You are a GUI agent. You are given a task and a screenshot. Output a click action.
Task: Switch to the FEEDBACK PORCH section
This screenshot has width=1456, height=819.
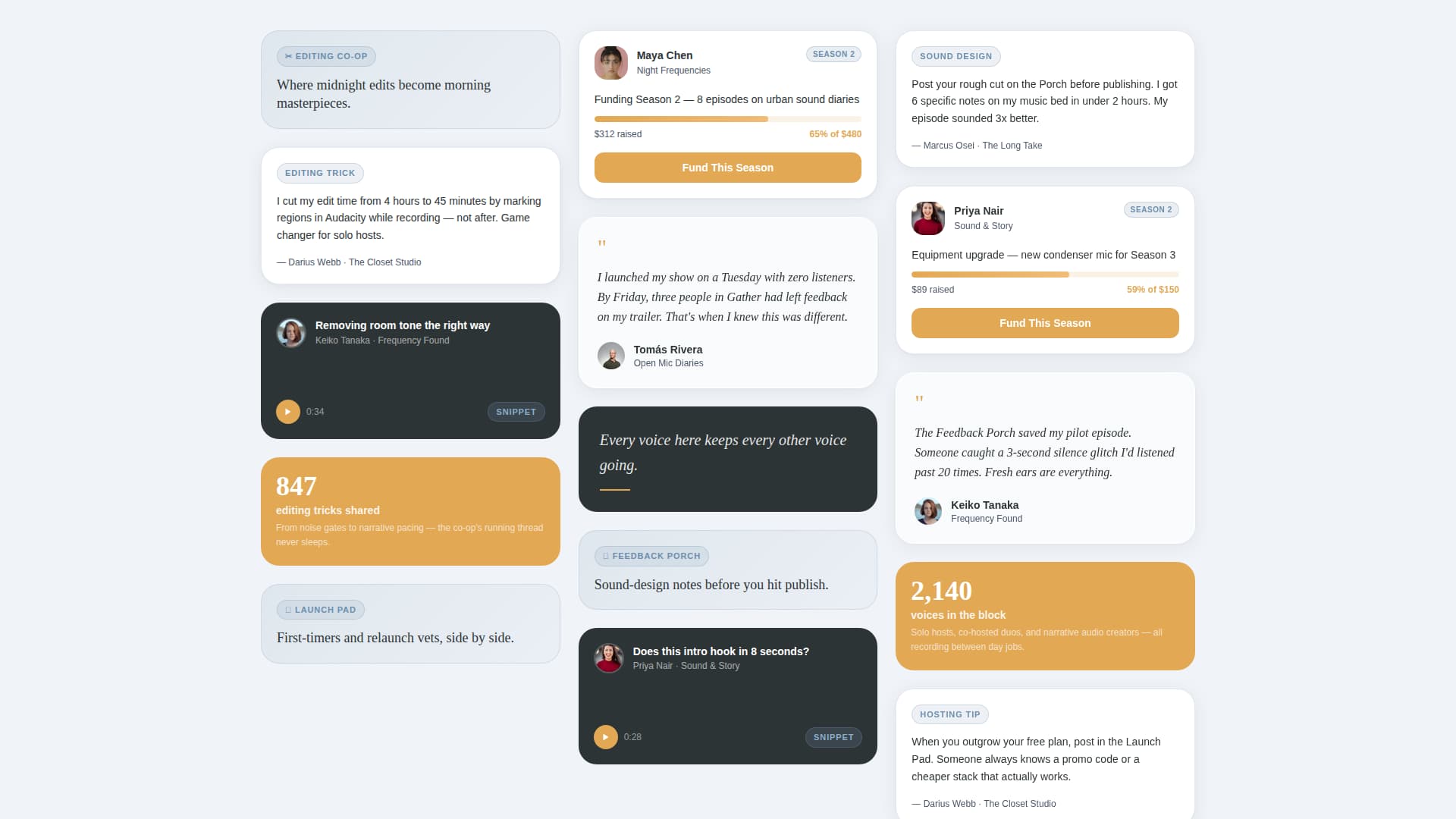pos(651,556)
